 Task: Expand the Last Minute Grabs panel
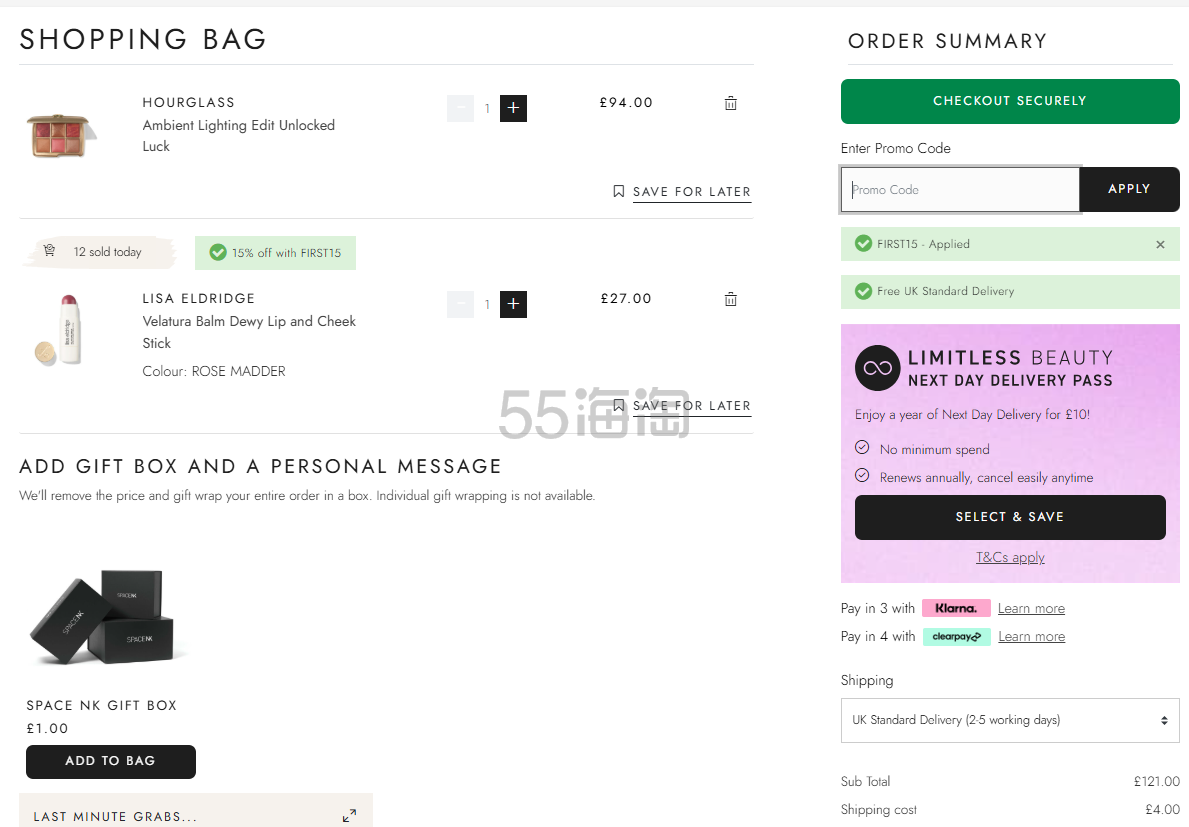point(349,816)
